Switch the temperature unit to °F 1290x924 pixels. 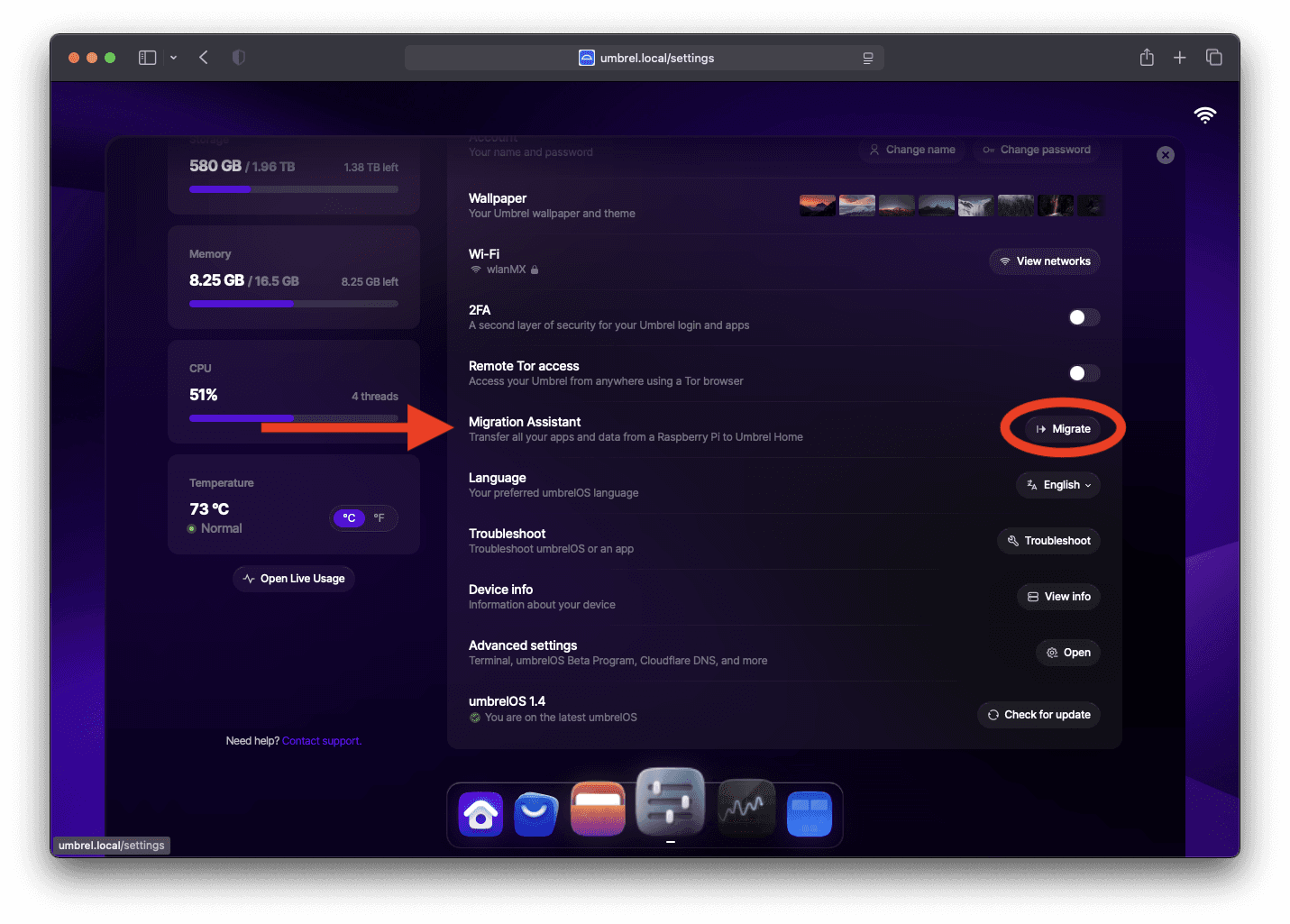pyautogui.click(x=380, y=517)
